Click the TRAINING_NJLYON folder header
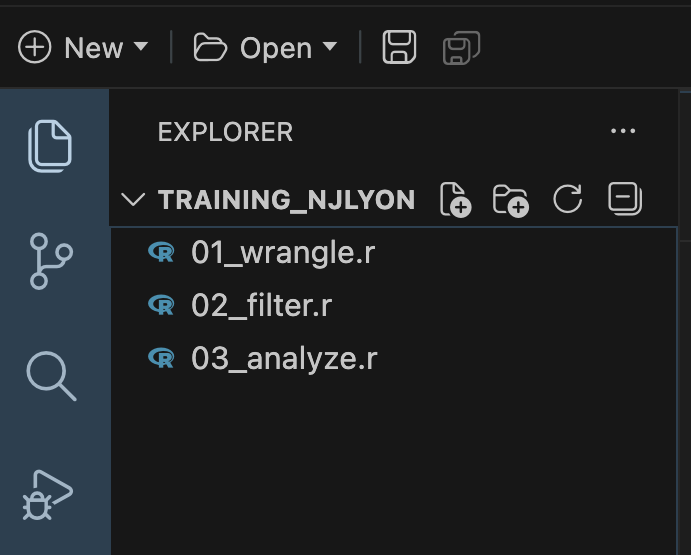The image size is (691, 555). click(286, 199)
